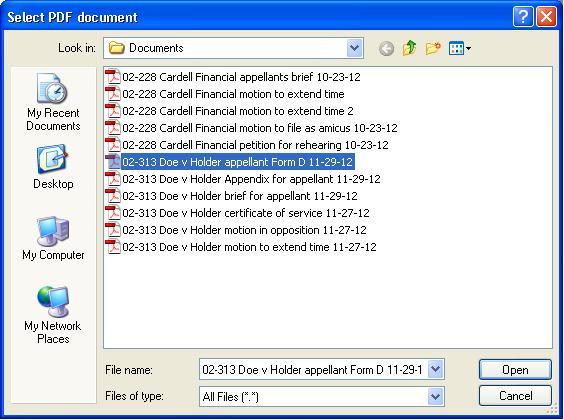The width and height of the screenshot is (564, 420).
Task: Select 'Doe v Holder motion to extend time 11-27-12'
Action: click(x=249, y=247)
